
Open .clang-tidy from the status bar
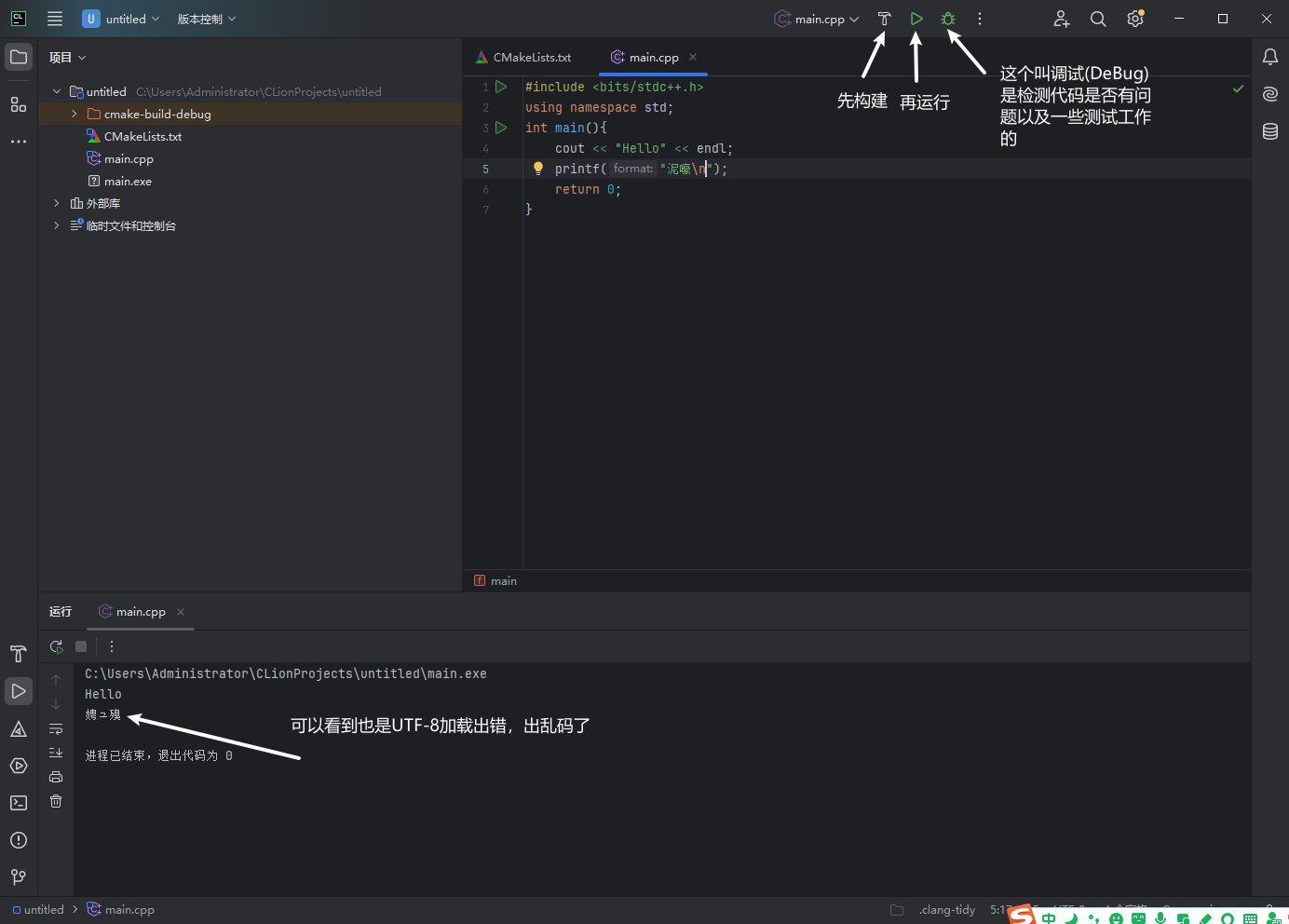(x=947, y=909)
